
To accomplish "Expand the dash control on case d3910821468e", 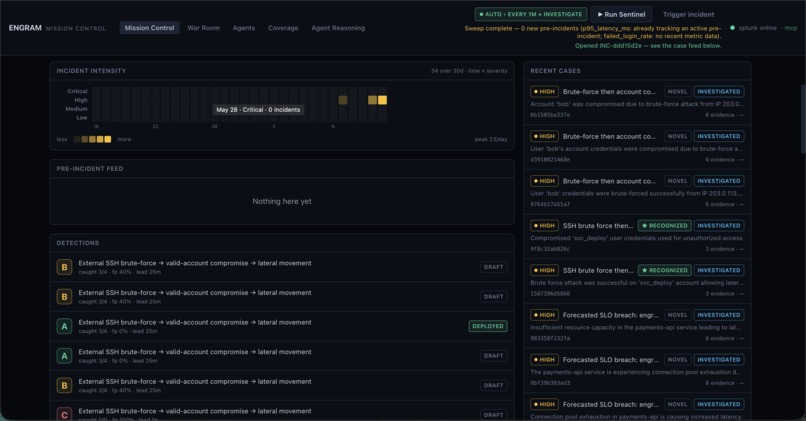I will (x=741, y=160).
